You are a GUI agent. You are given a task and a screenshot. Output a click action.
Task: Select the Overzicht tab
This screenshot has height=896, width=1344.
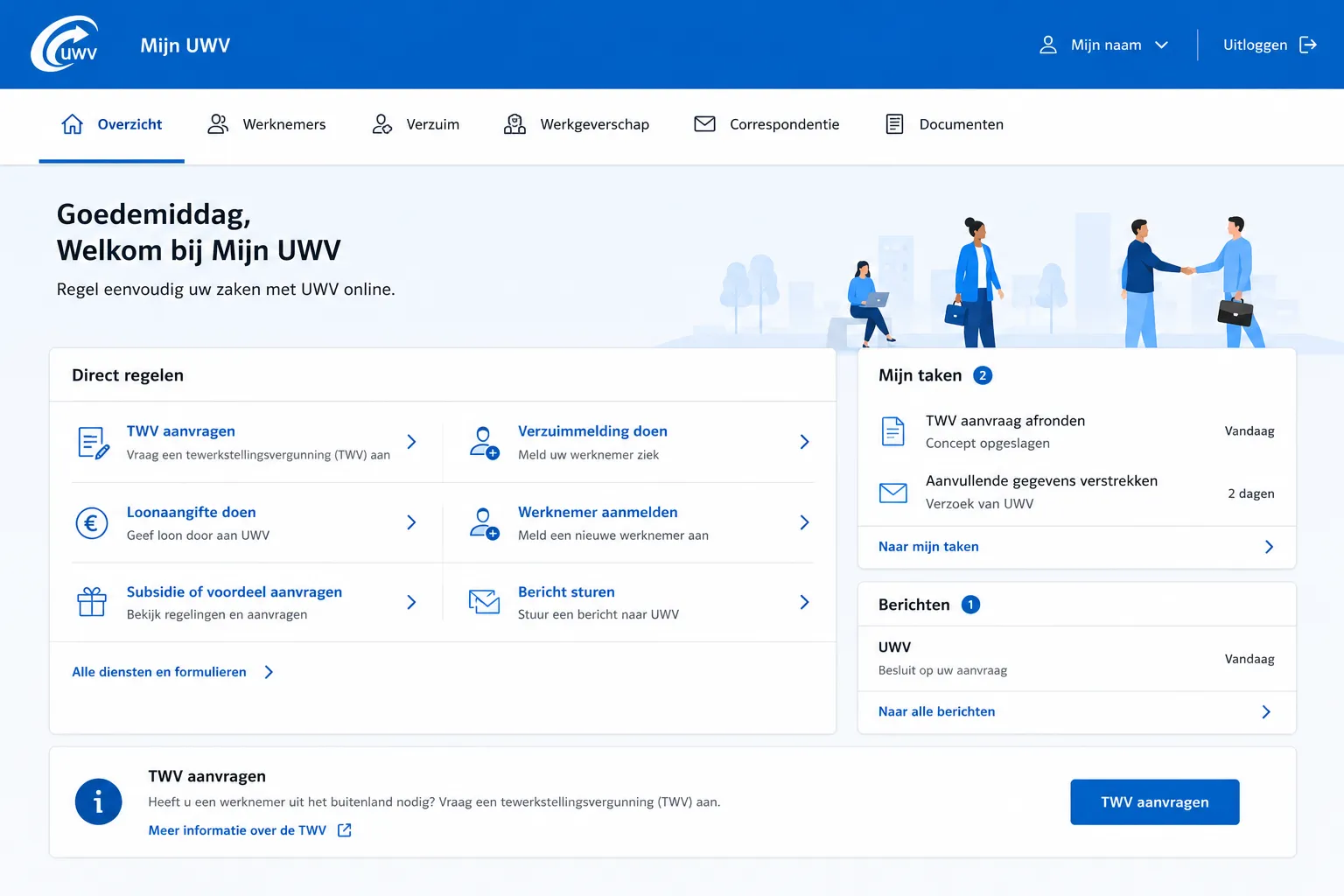[112, 124]
